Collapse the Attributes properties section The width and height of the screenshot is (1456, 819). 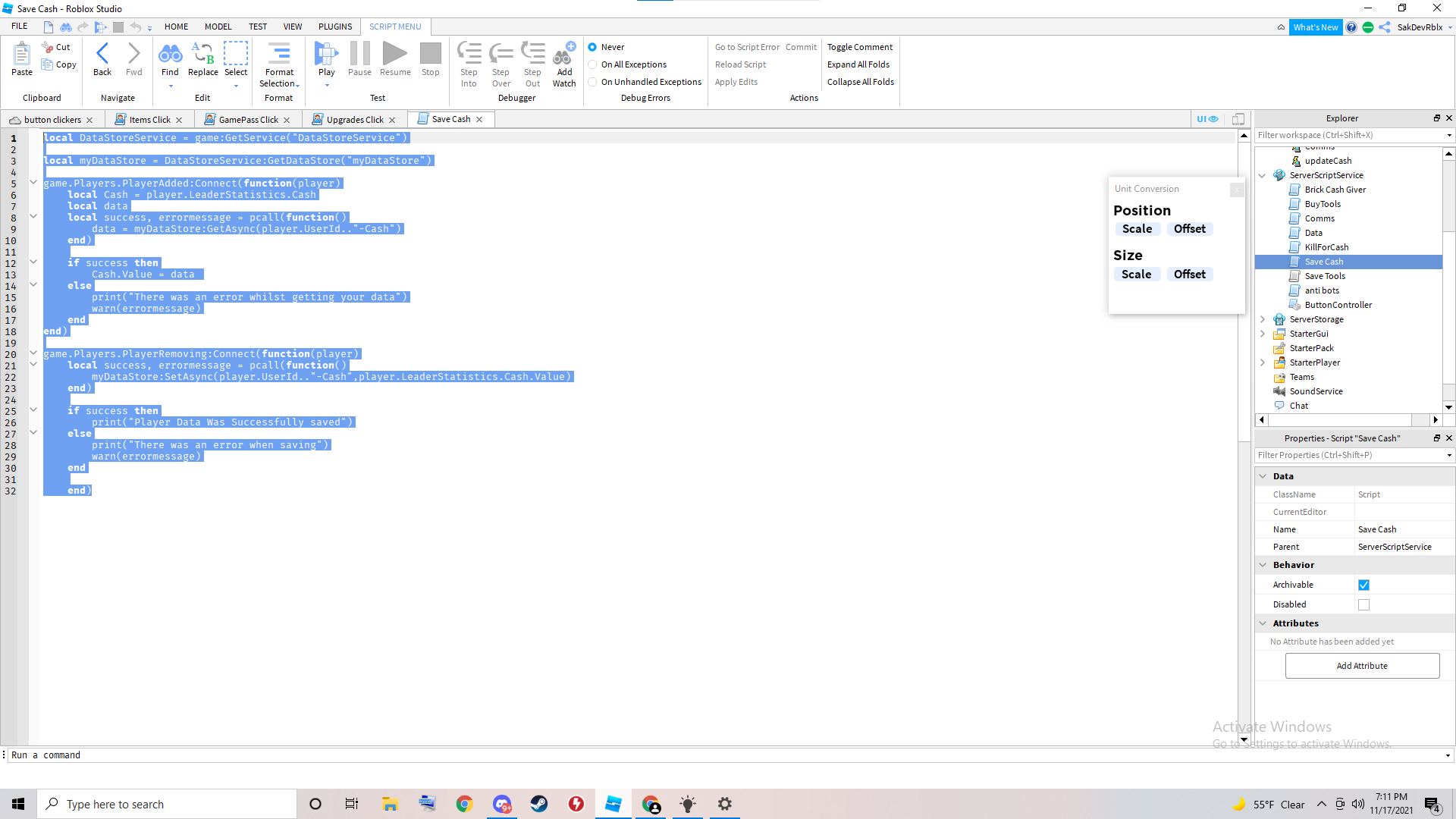1263,623
